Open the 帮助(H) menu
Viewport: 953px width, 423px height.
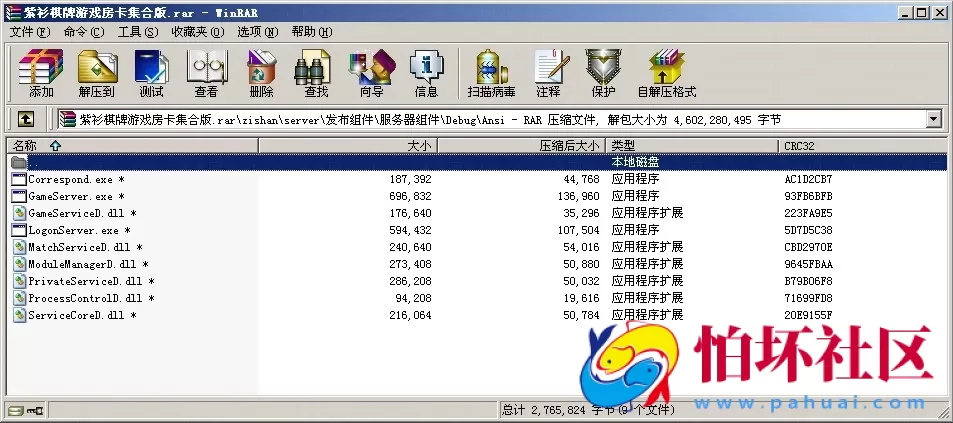pyautogui.click(x=312, y=32)
